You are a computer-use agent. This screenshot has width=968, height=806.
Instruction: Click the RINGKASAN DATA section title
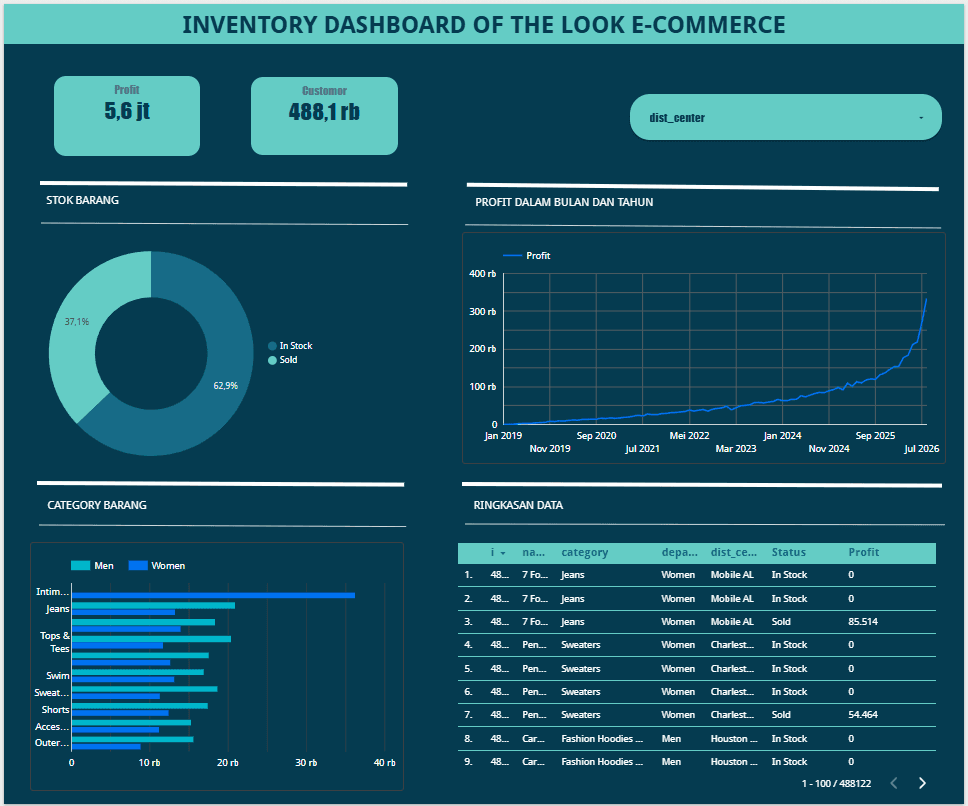(518, 505)
